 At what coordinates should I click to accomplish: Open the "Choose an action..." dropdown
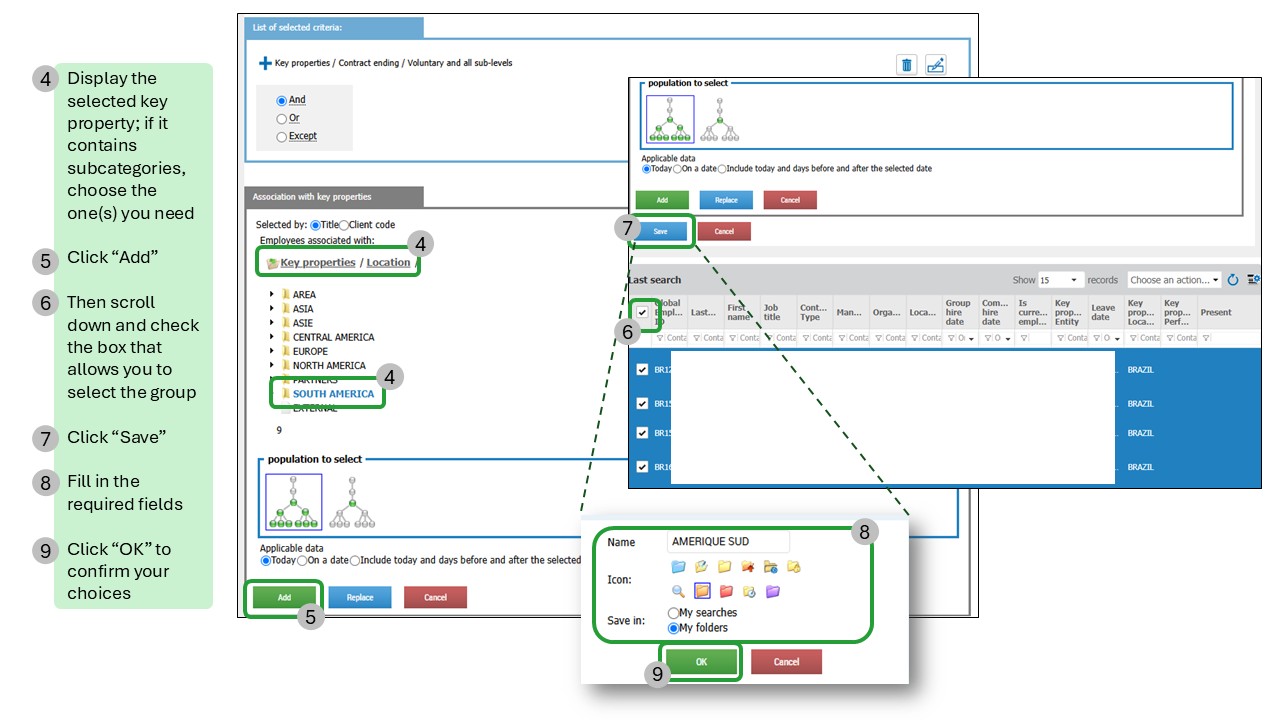[1174, 280]
